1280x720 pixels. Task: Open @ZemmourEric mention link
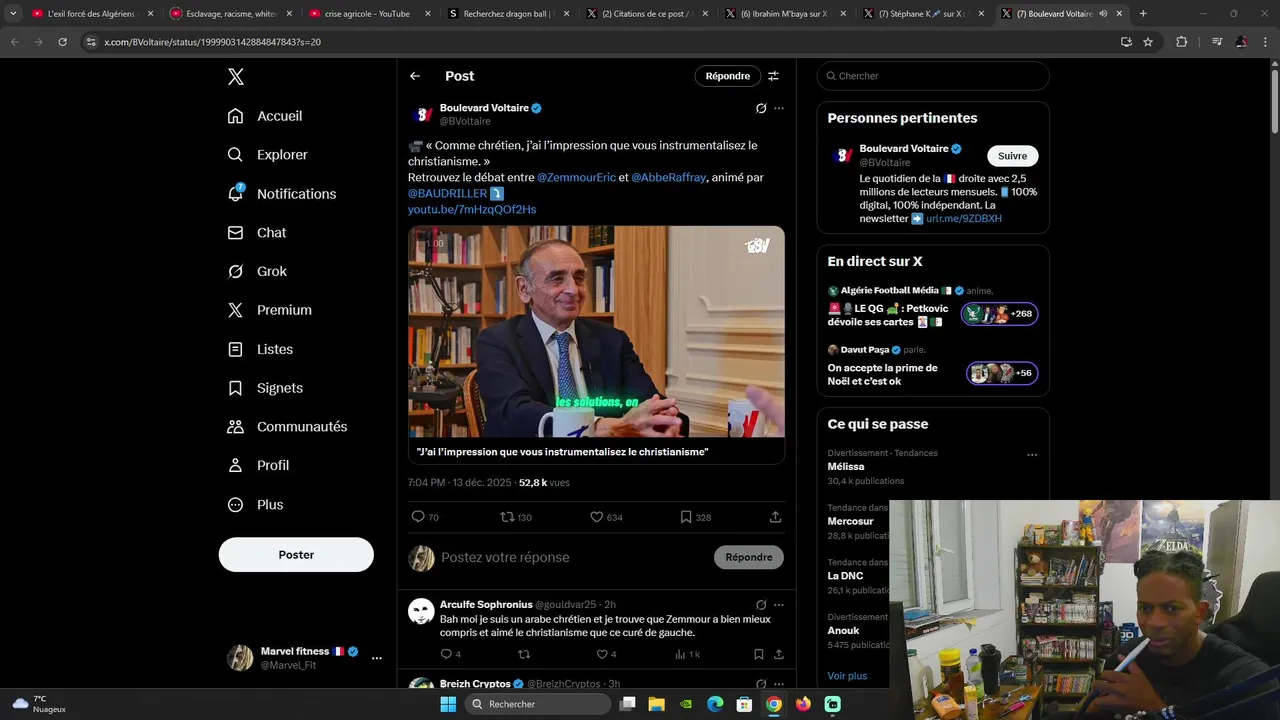577,178
